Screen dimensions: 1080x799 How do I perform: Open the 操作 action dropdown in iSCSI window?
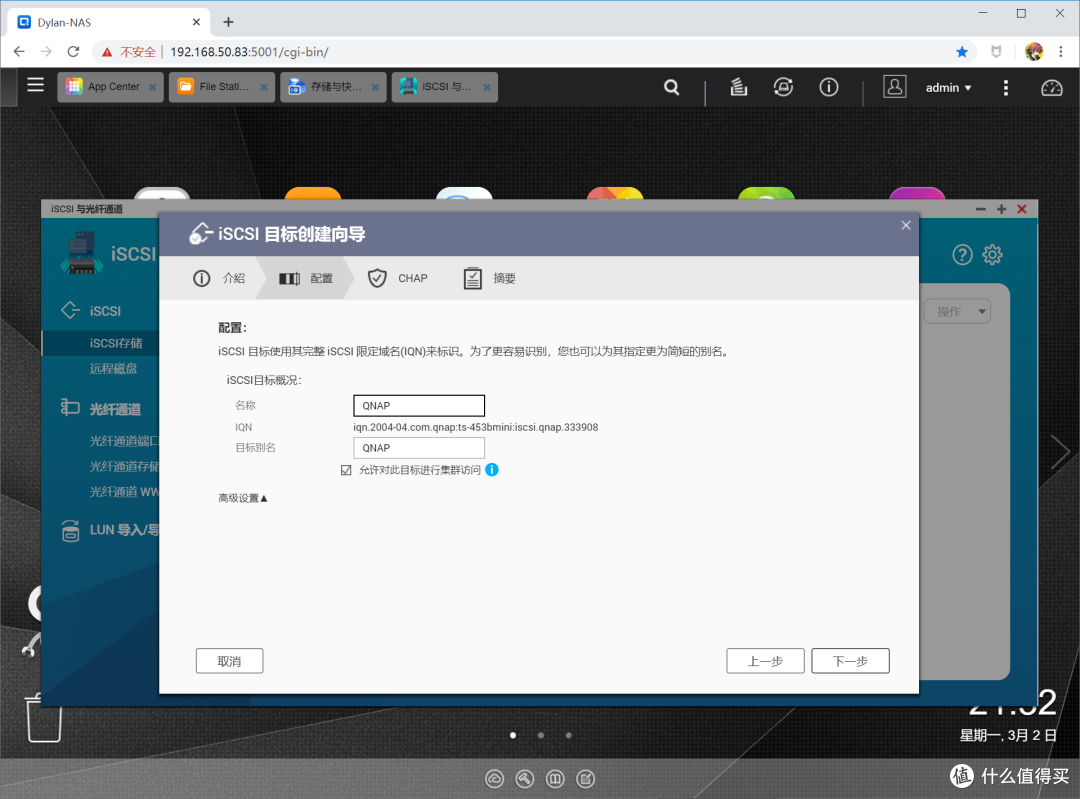(x=957, y=311)
